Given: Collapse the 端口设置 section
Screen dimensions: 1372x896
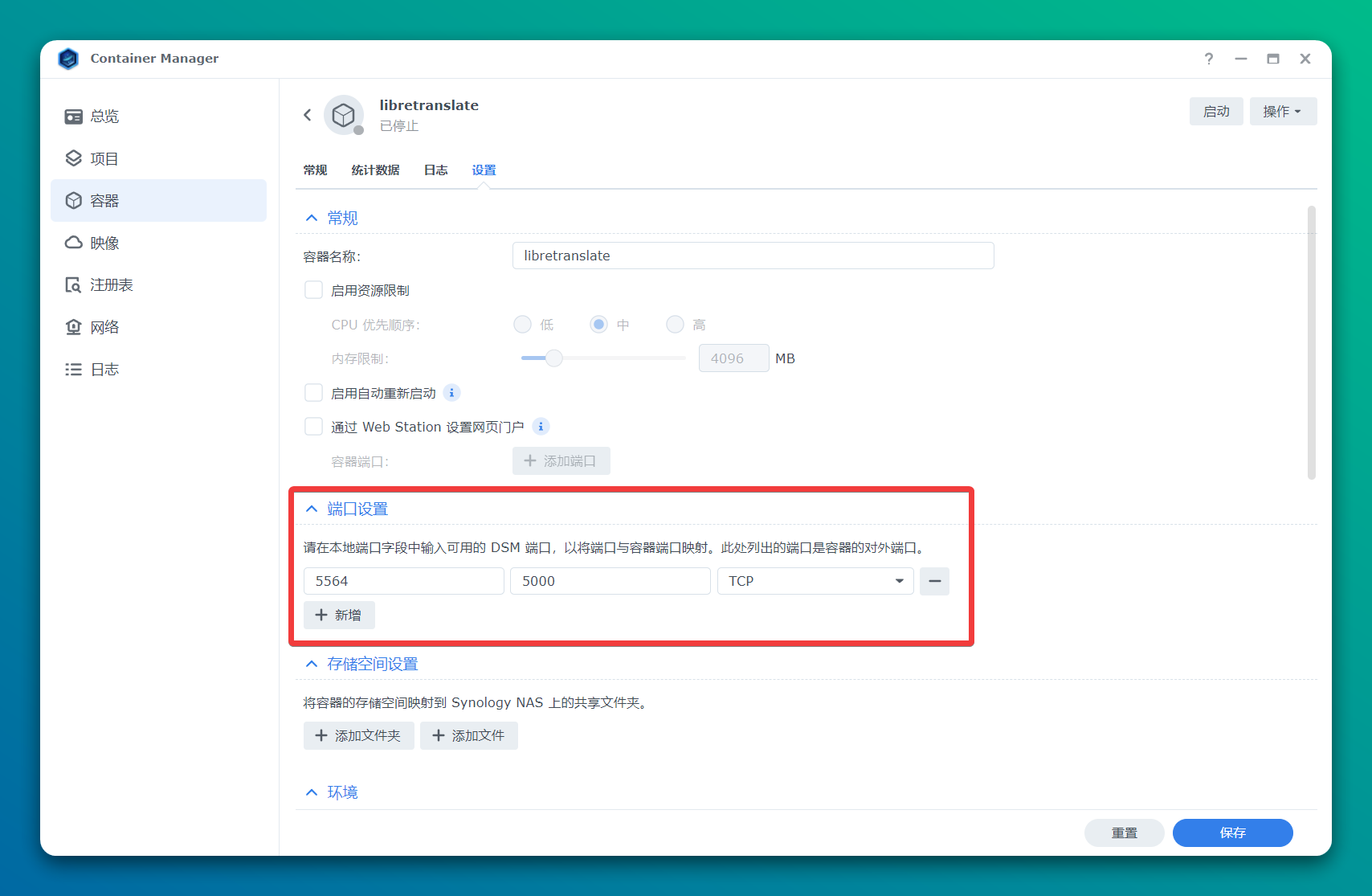Looking at the screenshot, I should [x=312, y=509].
